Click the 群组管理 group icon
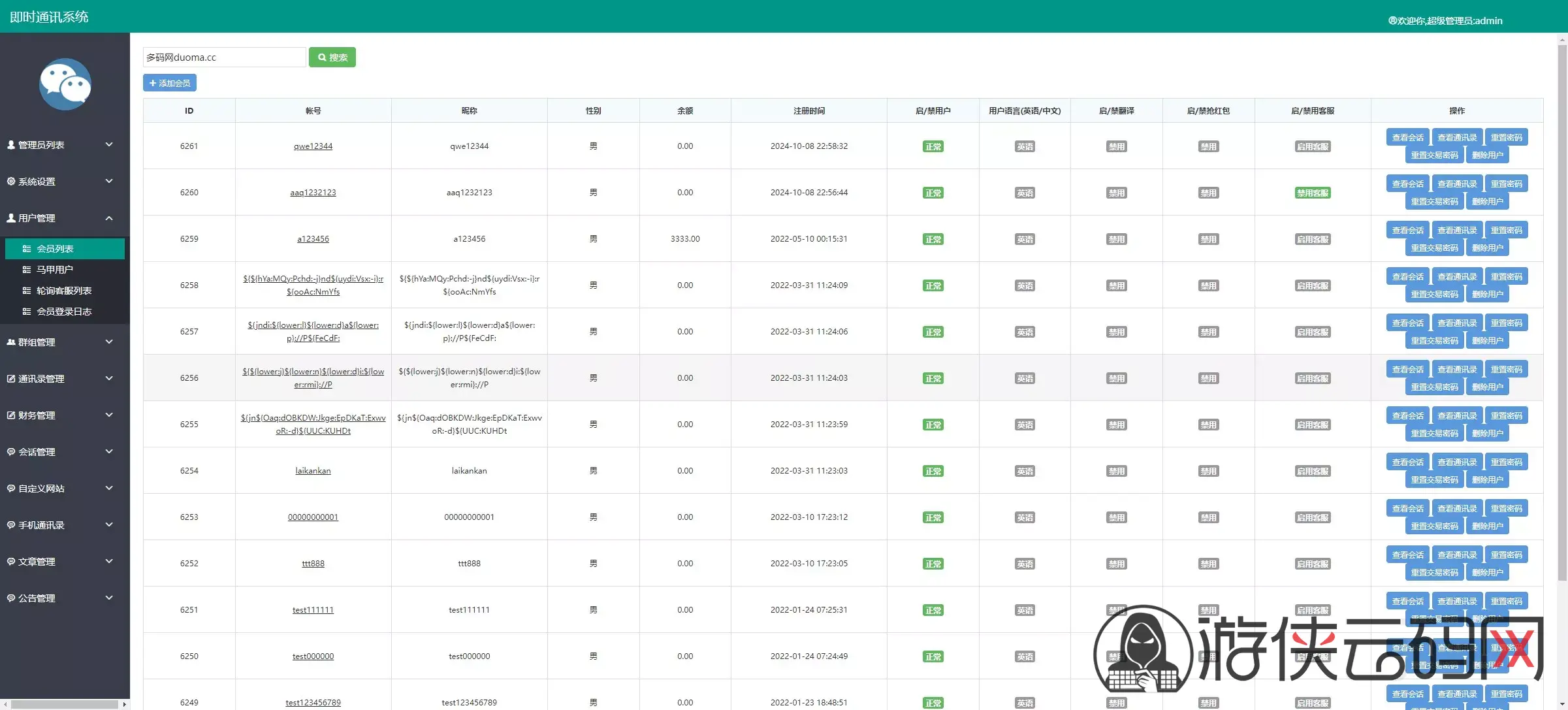The height and width of the screenshot is (710, 1568). click(11, 342)
